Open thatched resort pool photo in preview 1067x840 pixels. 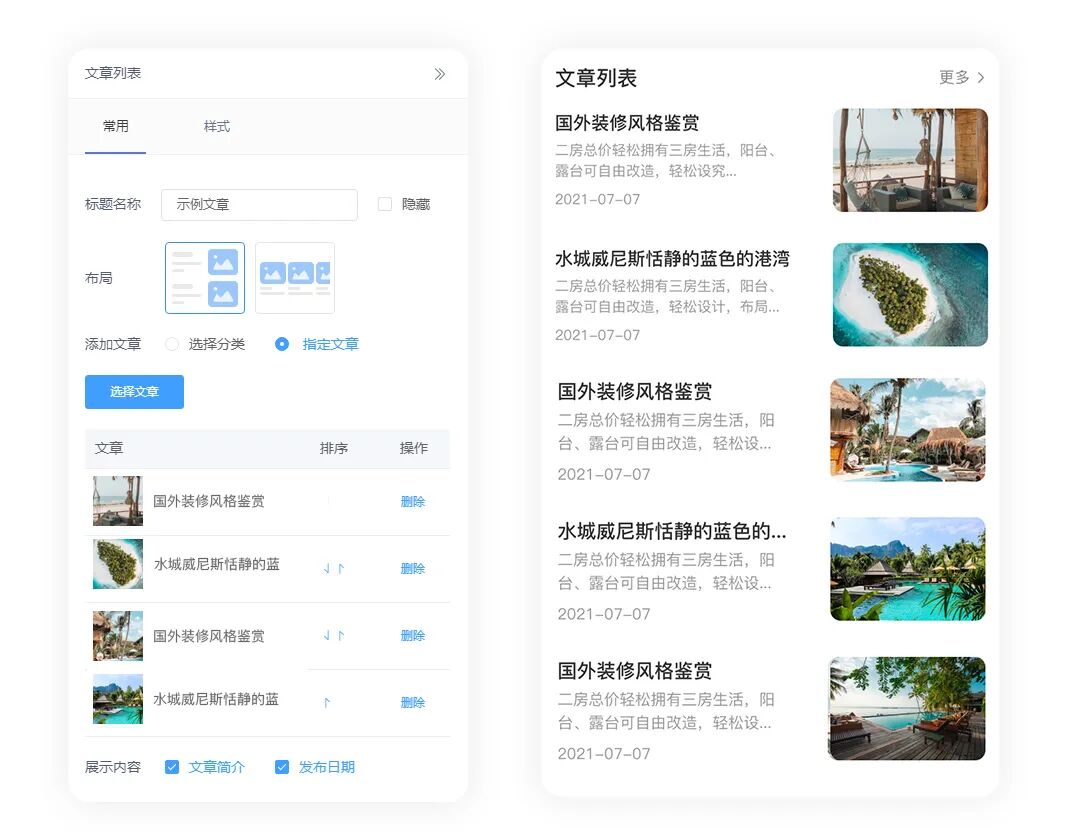point(907,430)
